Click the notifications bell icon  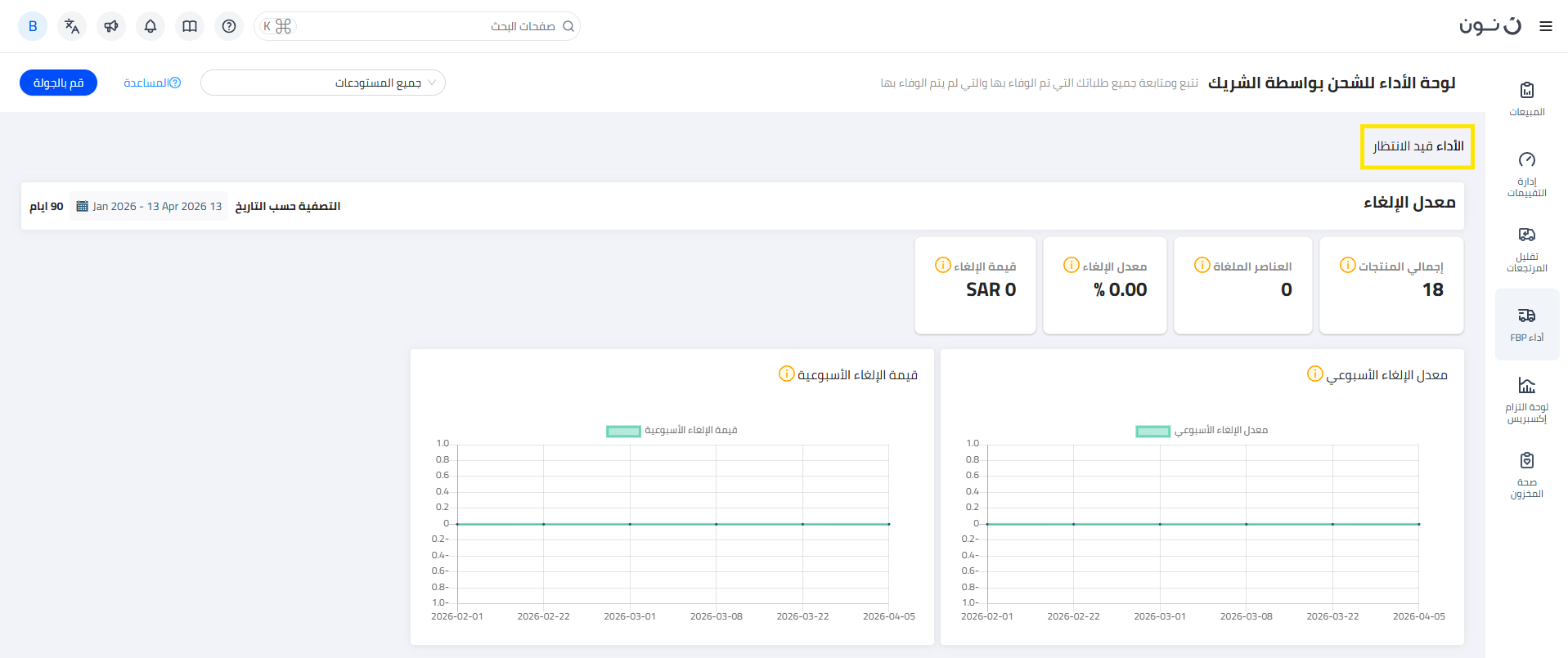click(151, 26)
